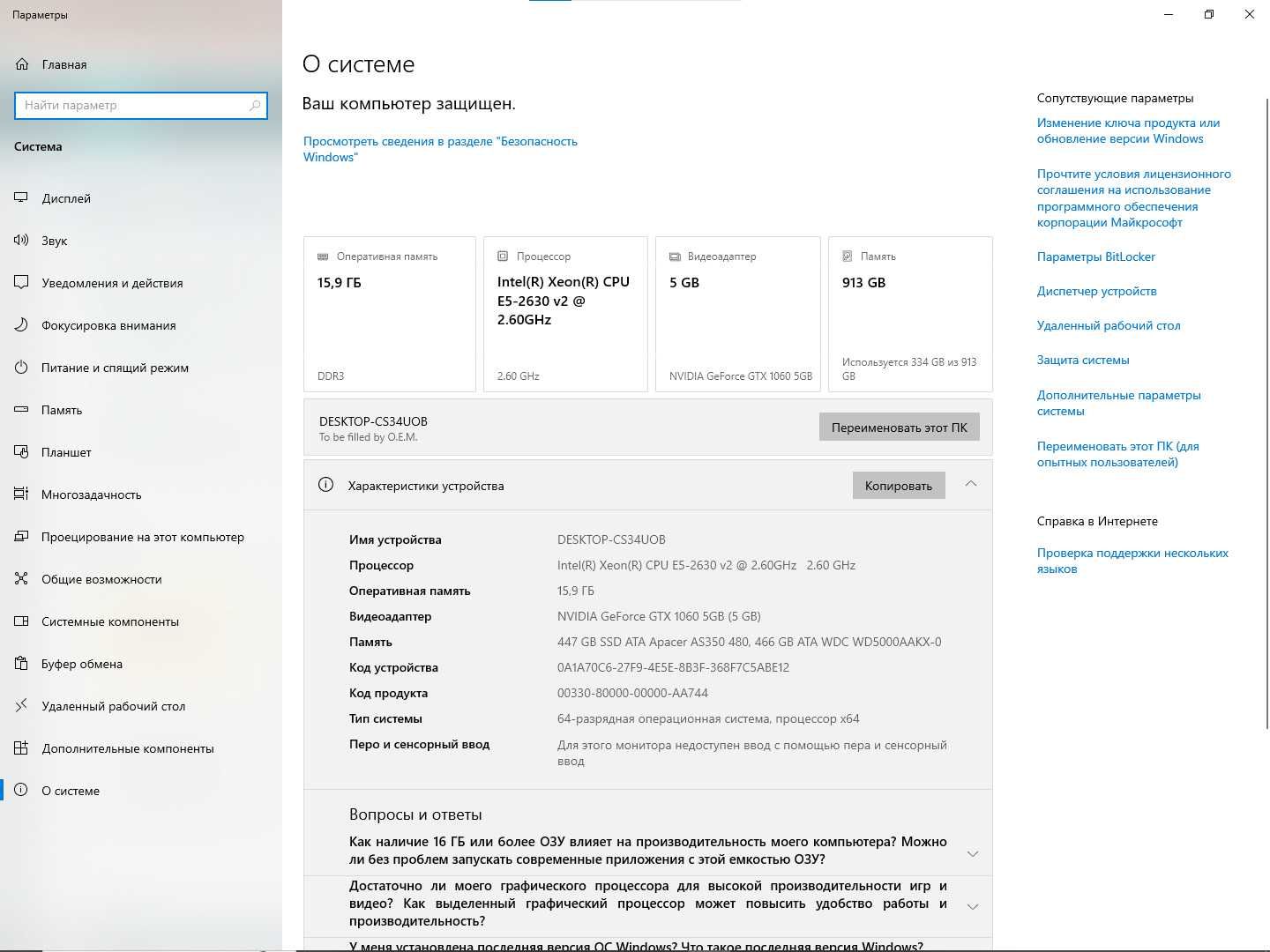Click the Процессор Xeon E5-2630 card
Image resolution: width=1270 pixels, height=952 pixels.
[x=566, y=314]
